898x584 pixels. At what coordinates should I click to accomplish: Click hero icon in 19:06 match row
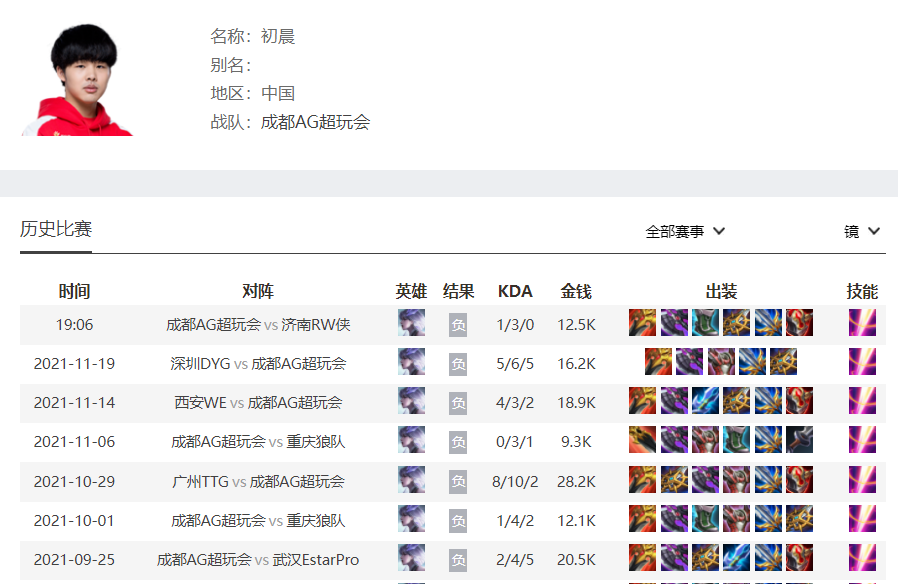pos(411,322)
